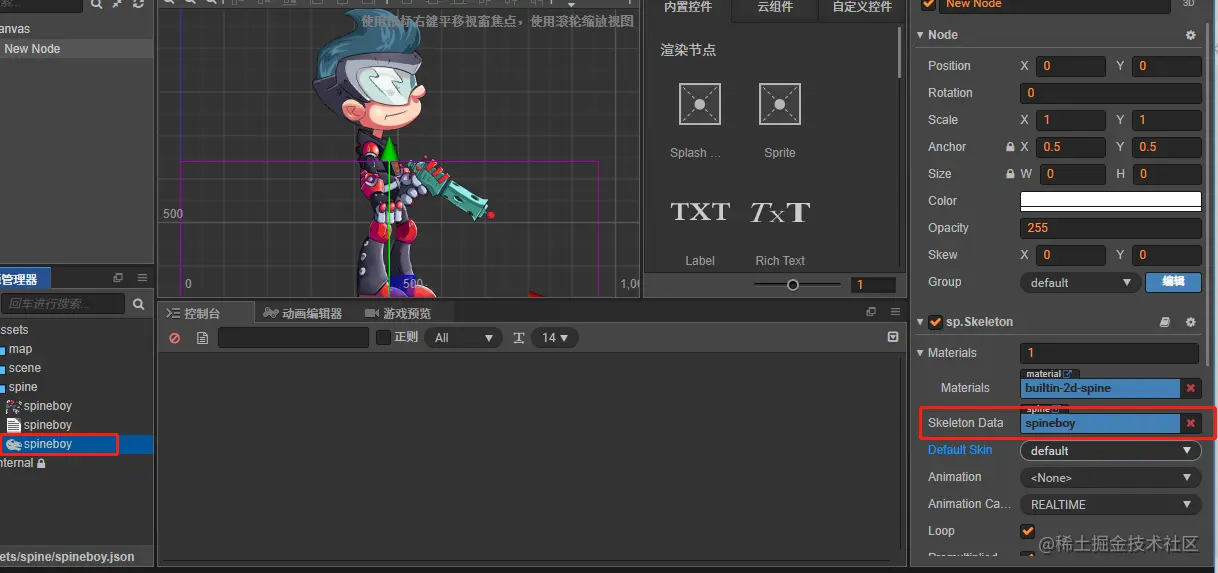Toggle the Regex checkbox in console

coord(383,338)
